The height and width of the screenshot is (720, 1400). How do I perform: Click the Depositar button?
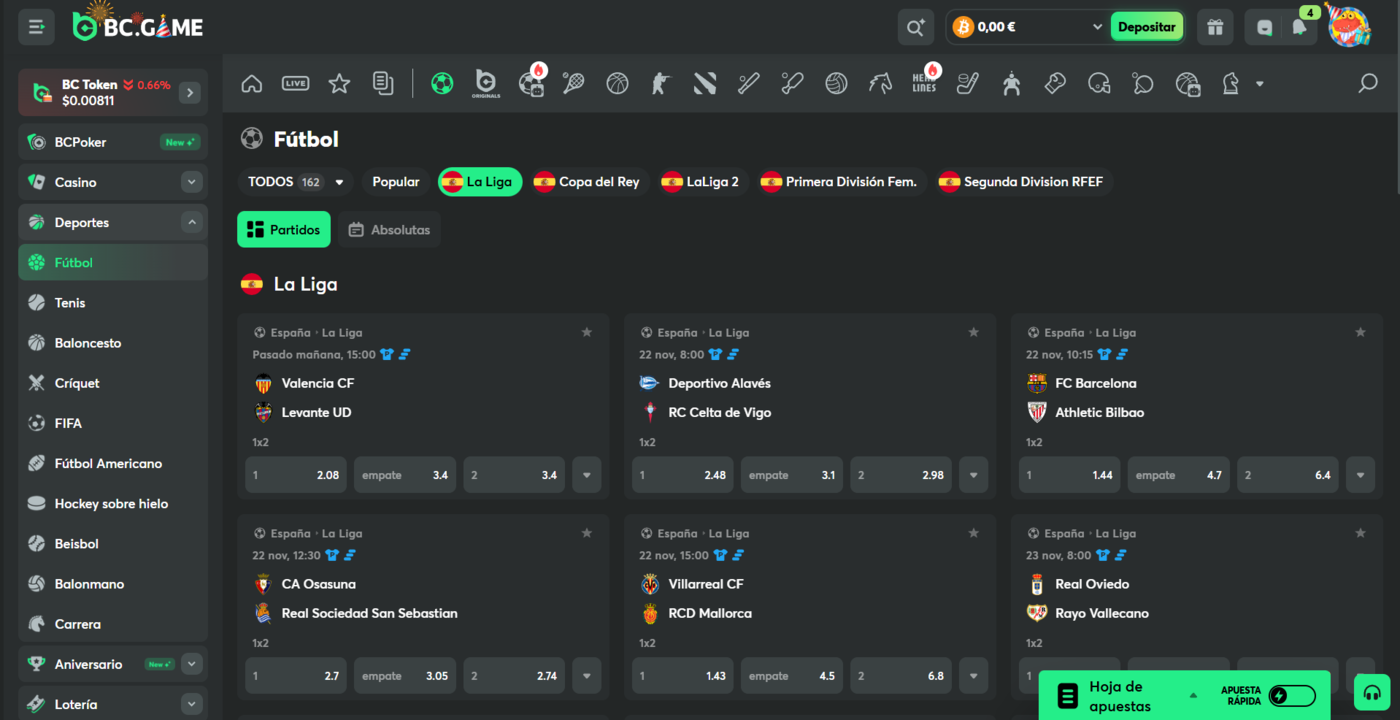[x=1146, y=27]
